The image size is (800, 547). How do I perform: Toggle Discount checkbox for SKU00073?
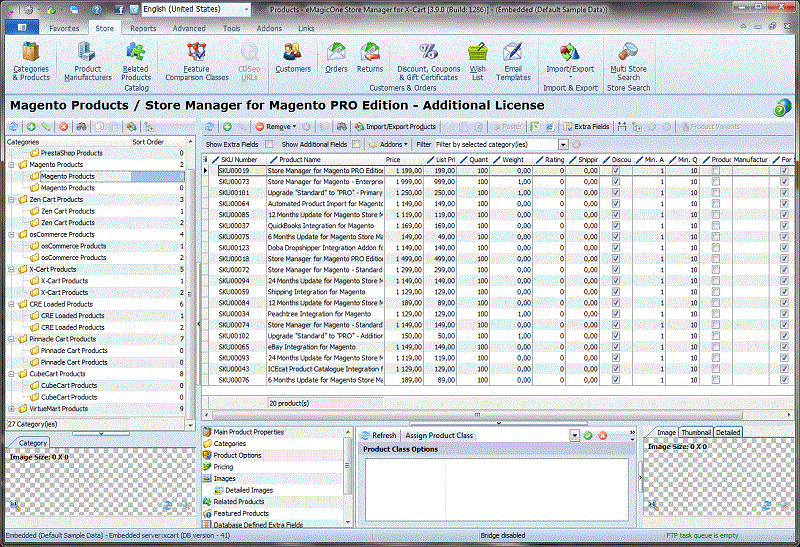[616, 182]
